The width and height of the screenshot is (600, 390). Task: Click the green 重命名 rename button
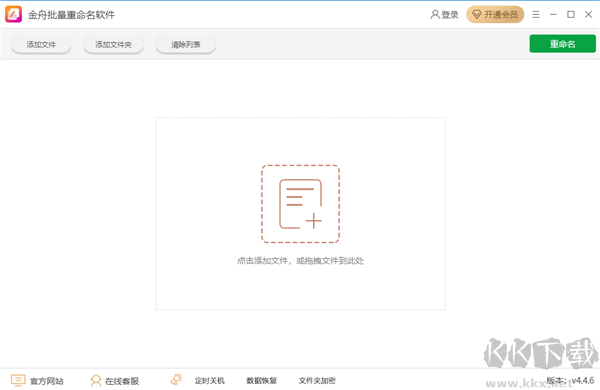tap(562, 44)
